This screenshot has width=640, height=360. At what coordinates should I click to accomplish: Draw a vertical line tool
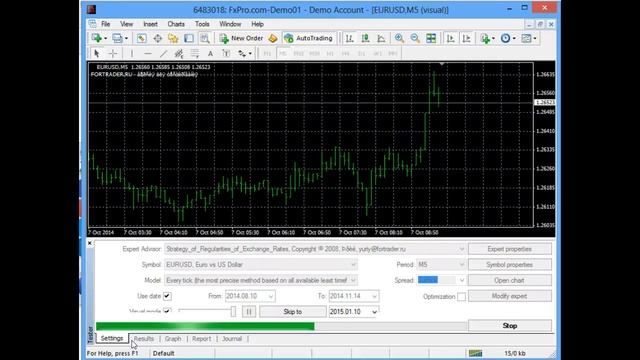(x=132, y=53)
